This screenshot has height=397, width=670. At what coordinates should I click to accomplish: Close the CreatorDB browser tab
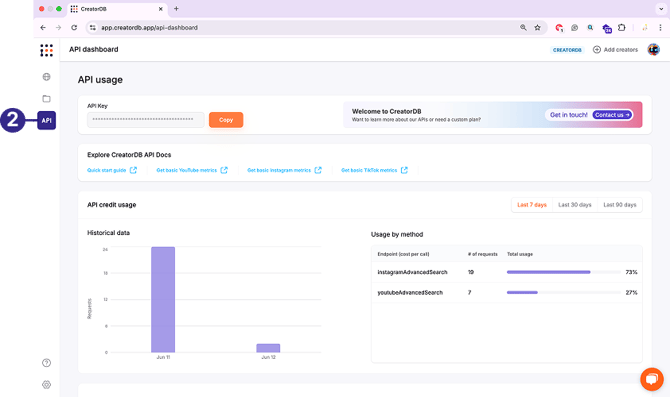click(x=161, y=9)
